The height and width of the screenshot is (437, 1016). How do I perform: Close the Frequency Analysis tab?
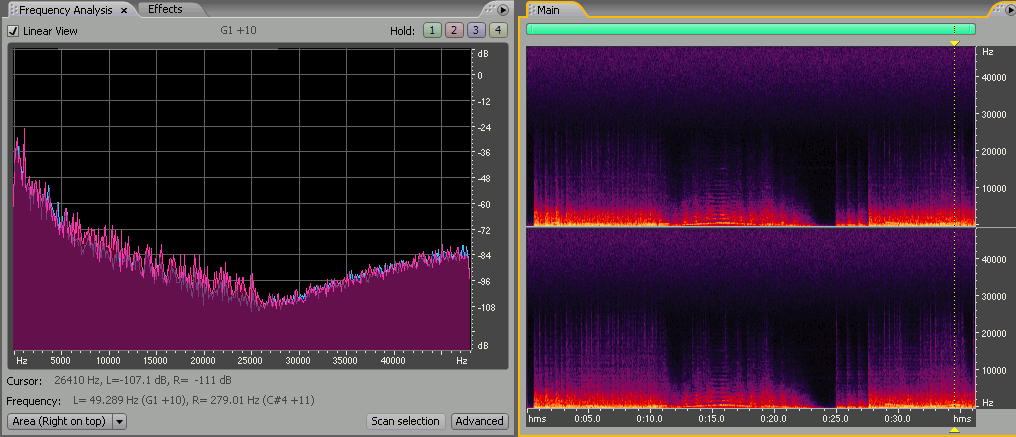click(x=125, y=10)
